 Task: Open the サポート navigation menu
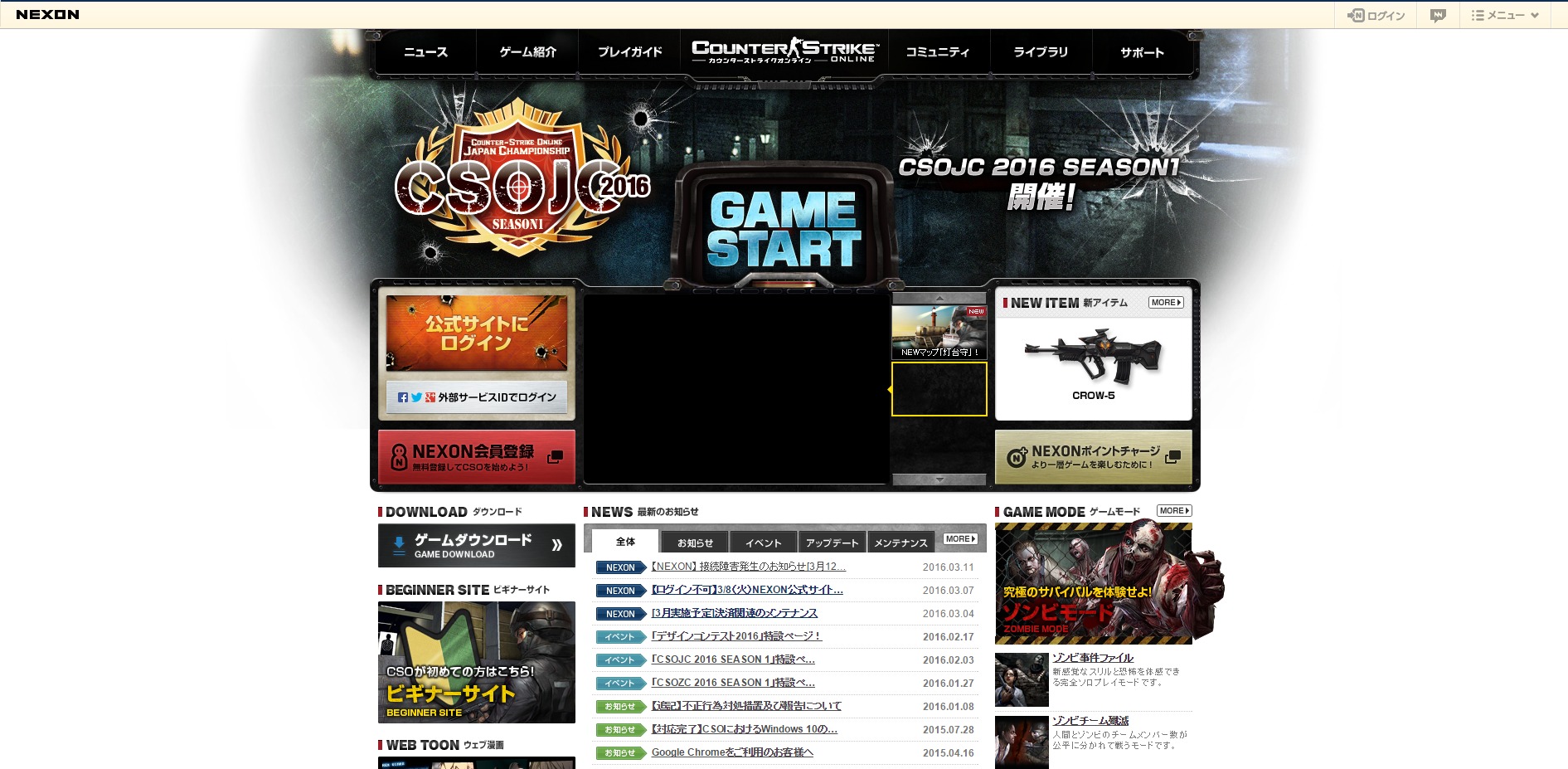click(1143, 52)
